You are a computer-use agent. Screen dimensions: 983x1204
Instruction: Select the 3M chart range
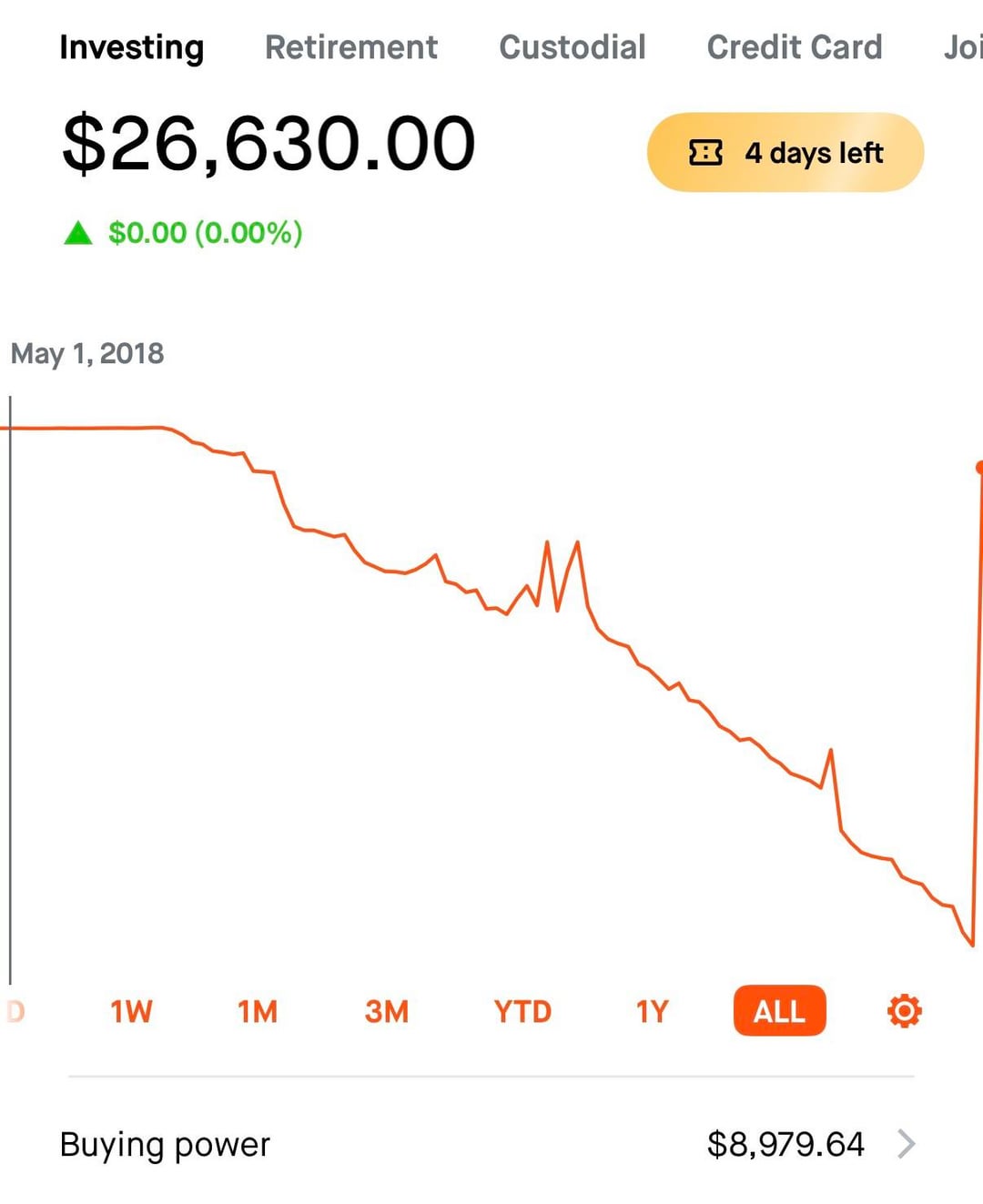[387, 1011]
